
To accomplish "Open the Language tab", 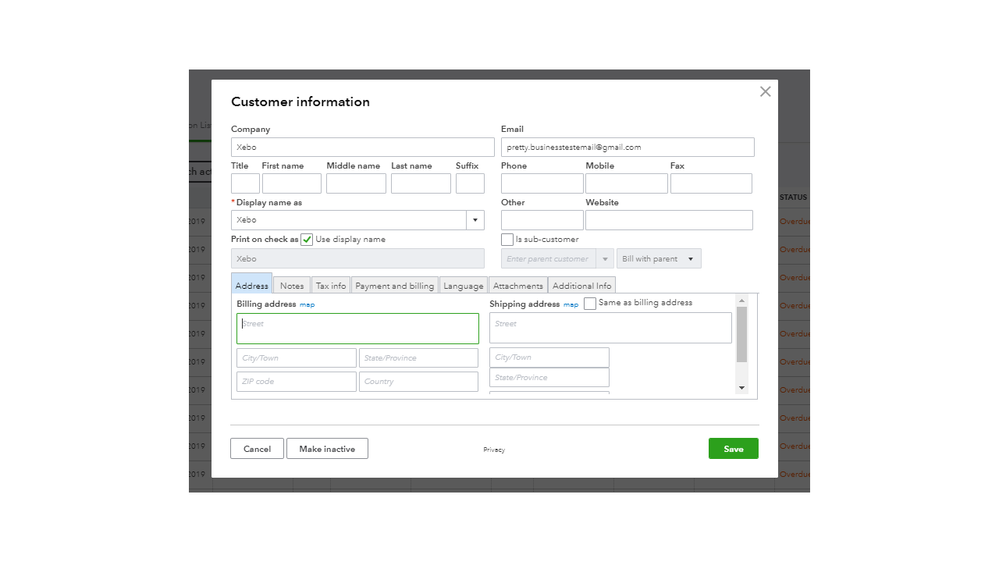I will coord(463,285).
